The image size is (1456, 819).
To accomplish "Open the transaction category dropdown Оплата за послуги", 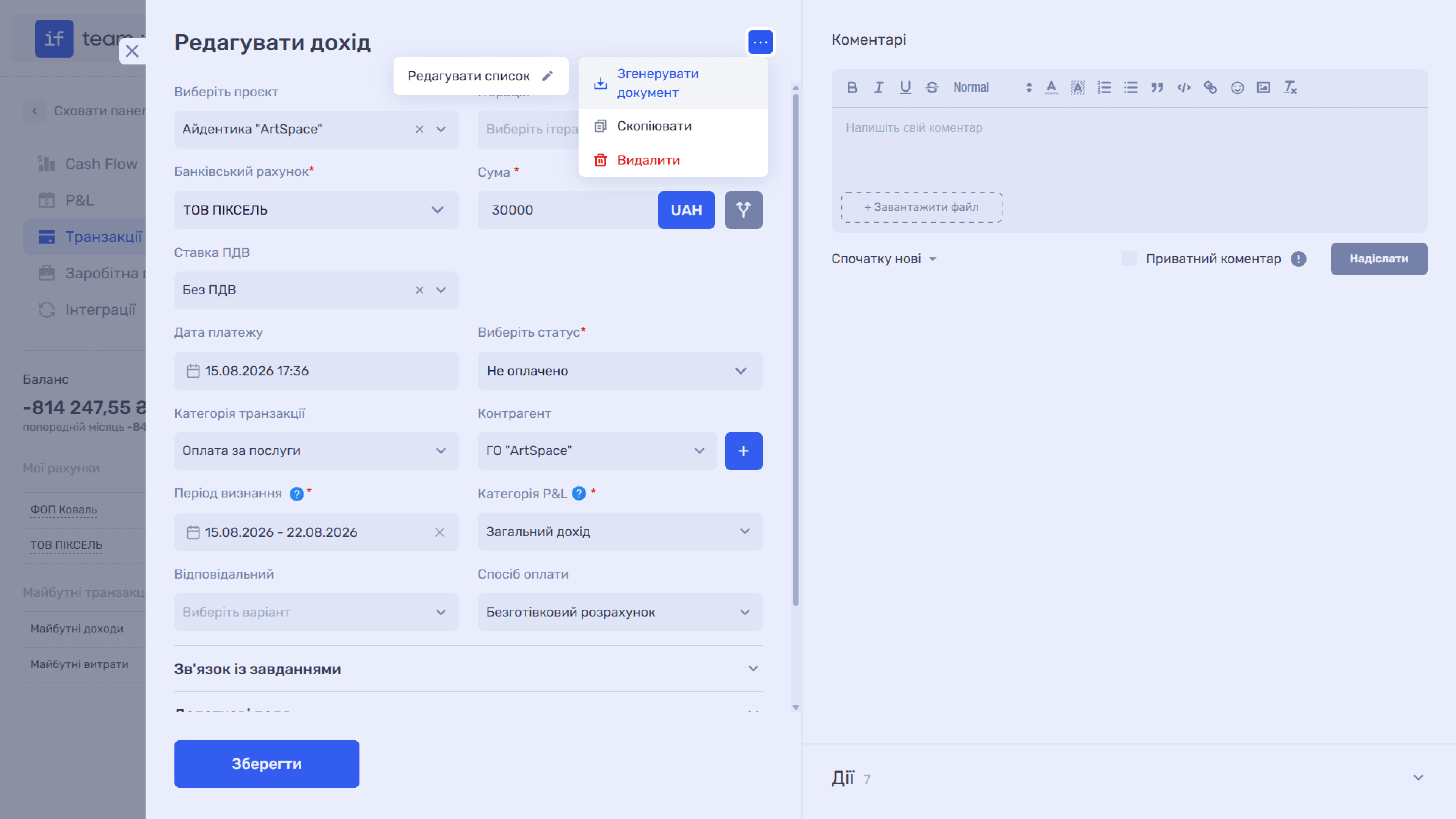I will (x=316, y=451).
